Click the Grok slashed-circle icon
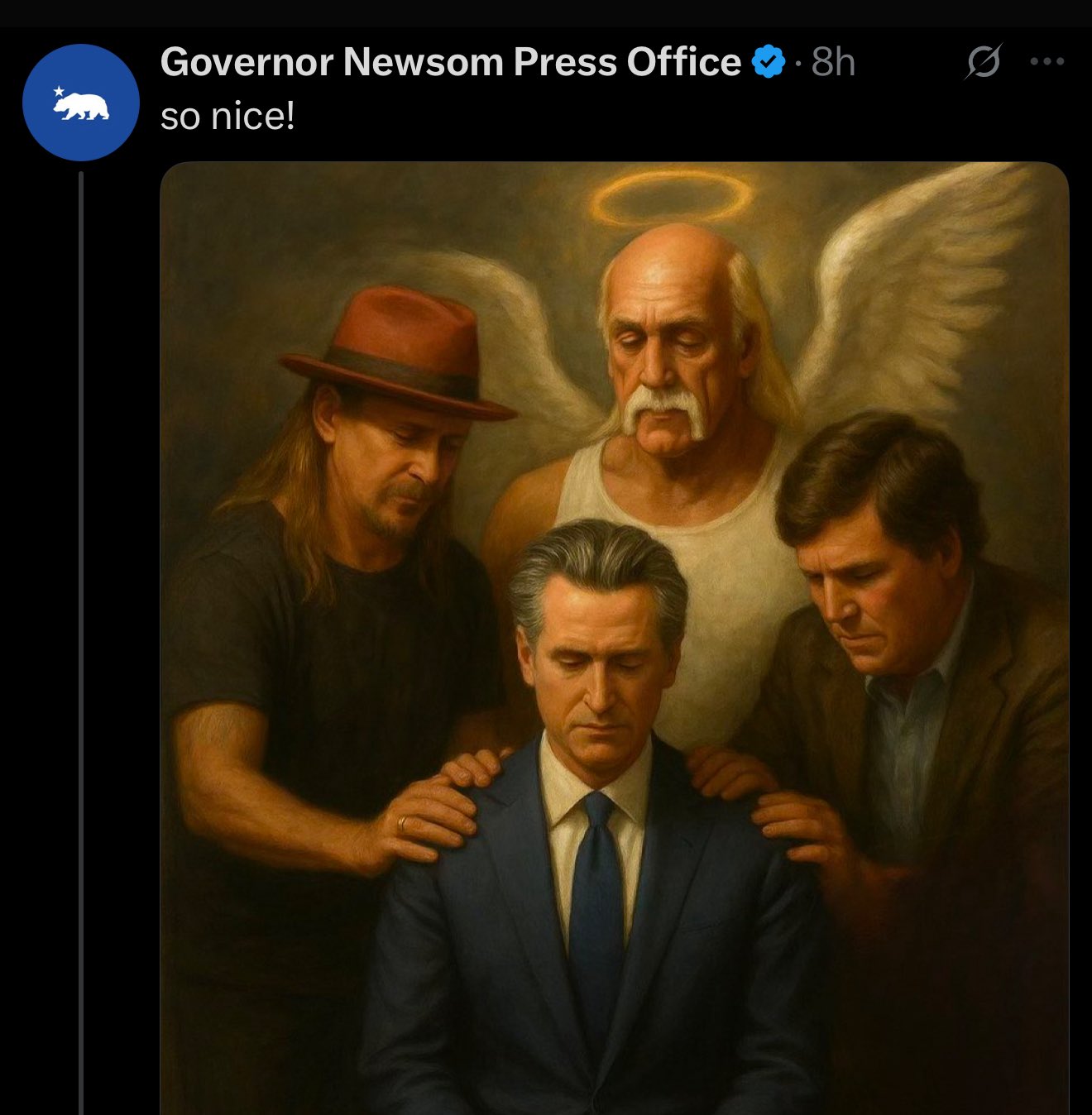Screen dimensions: 1092x1115 (982, 61)
